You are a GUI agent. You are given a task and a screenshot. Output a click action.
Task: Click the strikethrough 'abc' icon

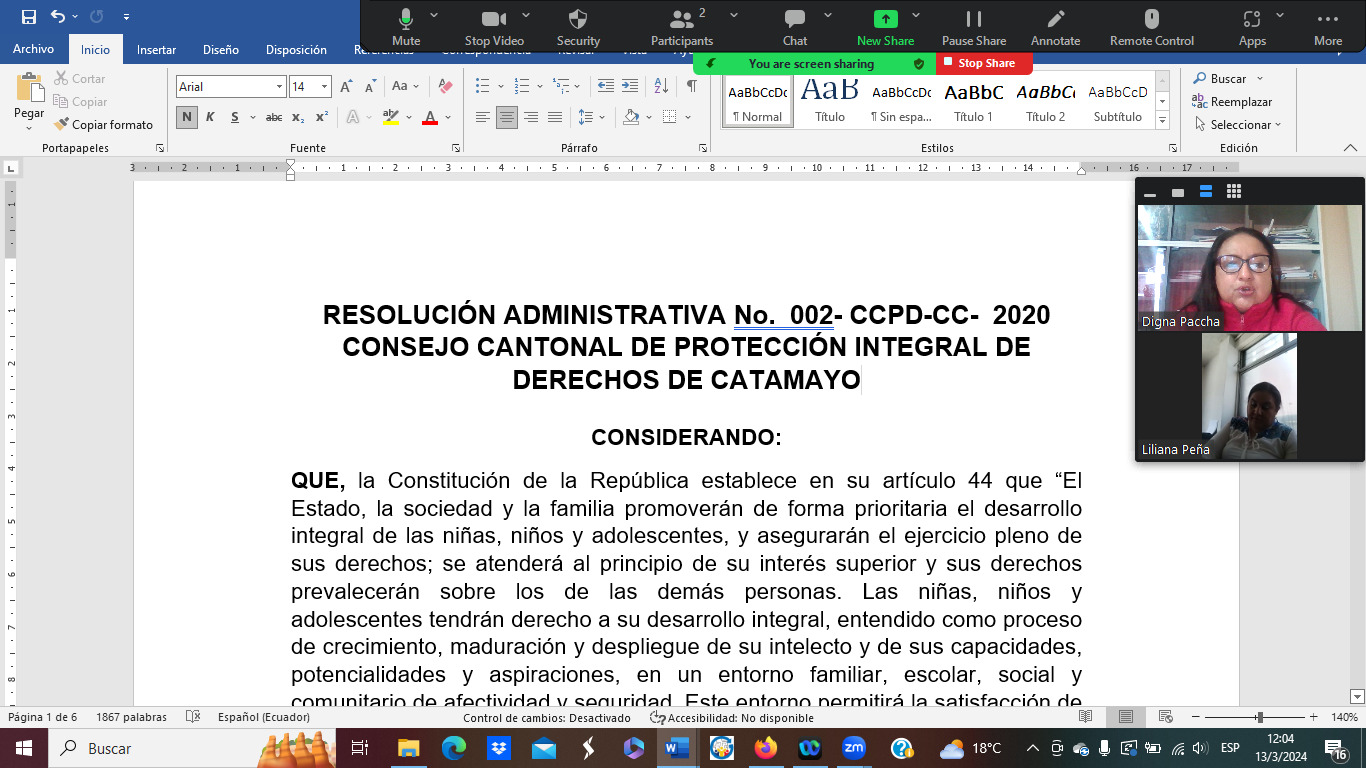click(x=273, y=117)
